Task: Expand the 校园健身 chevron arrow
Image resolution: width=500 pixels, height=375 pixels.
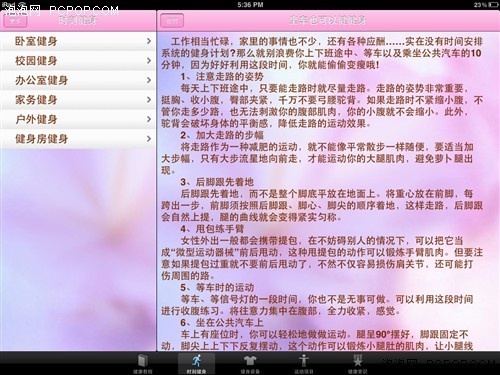Action: (x=149, y=61)
